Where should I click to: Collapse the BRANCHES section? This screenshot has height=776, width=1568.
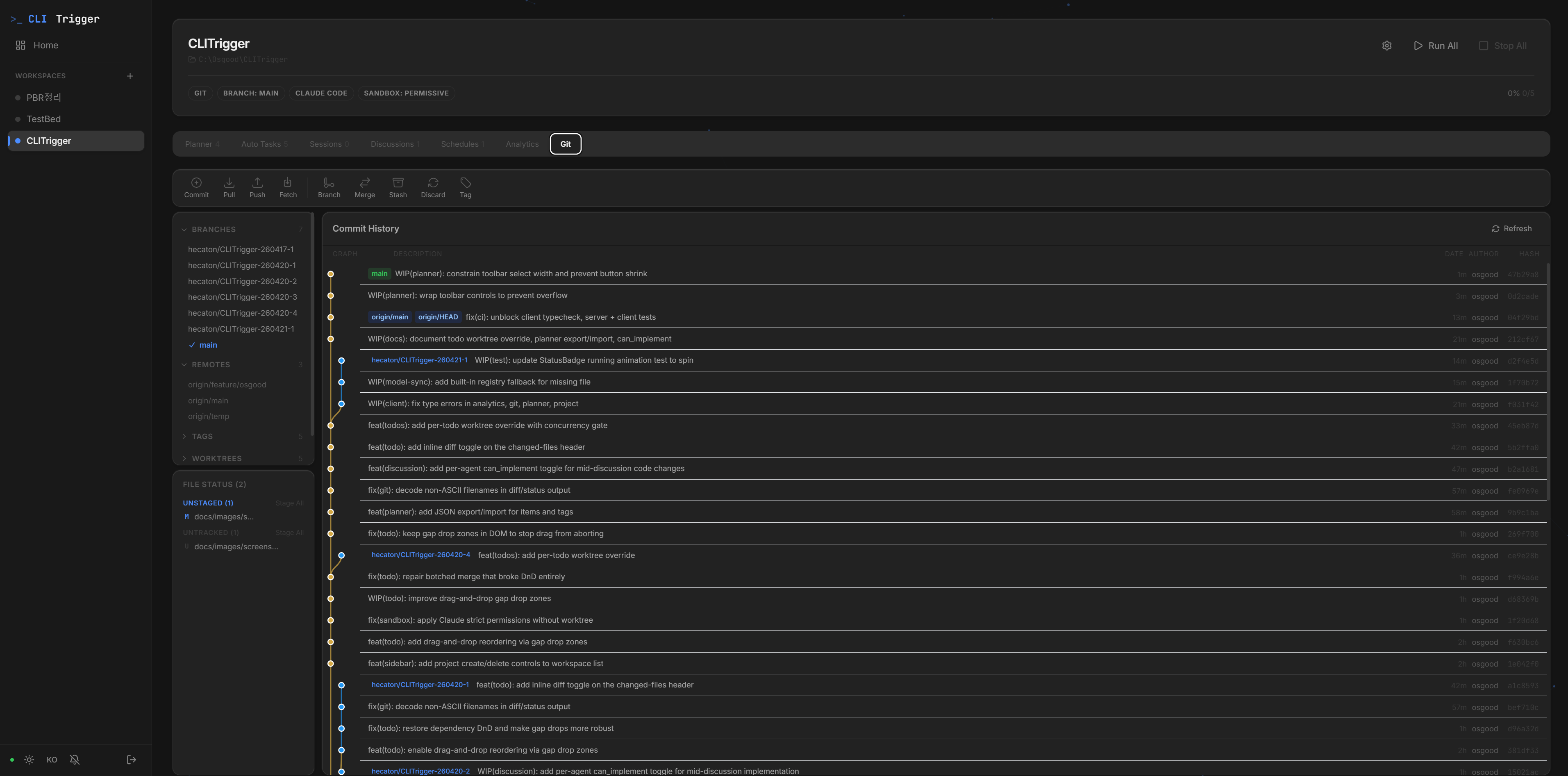point(242,230)
